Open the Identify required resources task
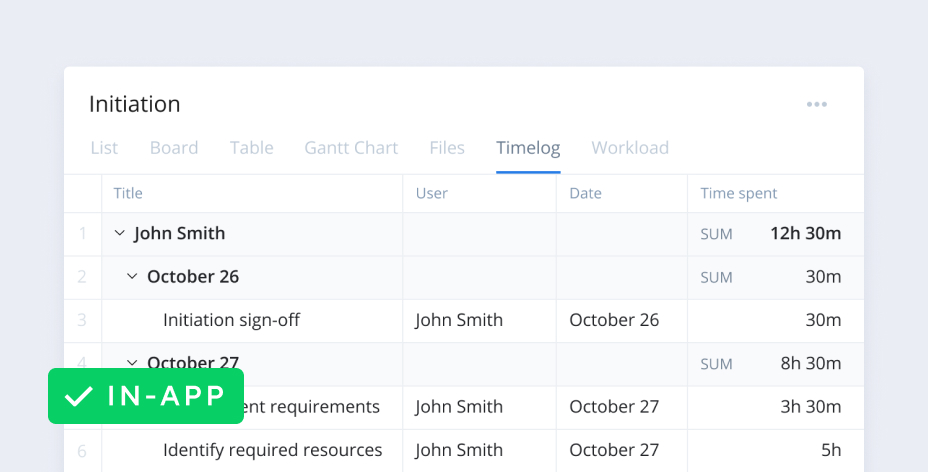 (272, 450)
